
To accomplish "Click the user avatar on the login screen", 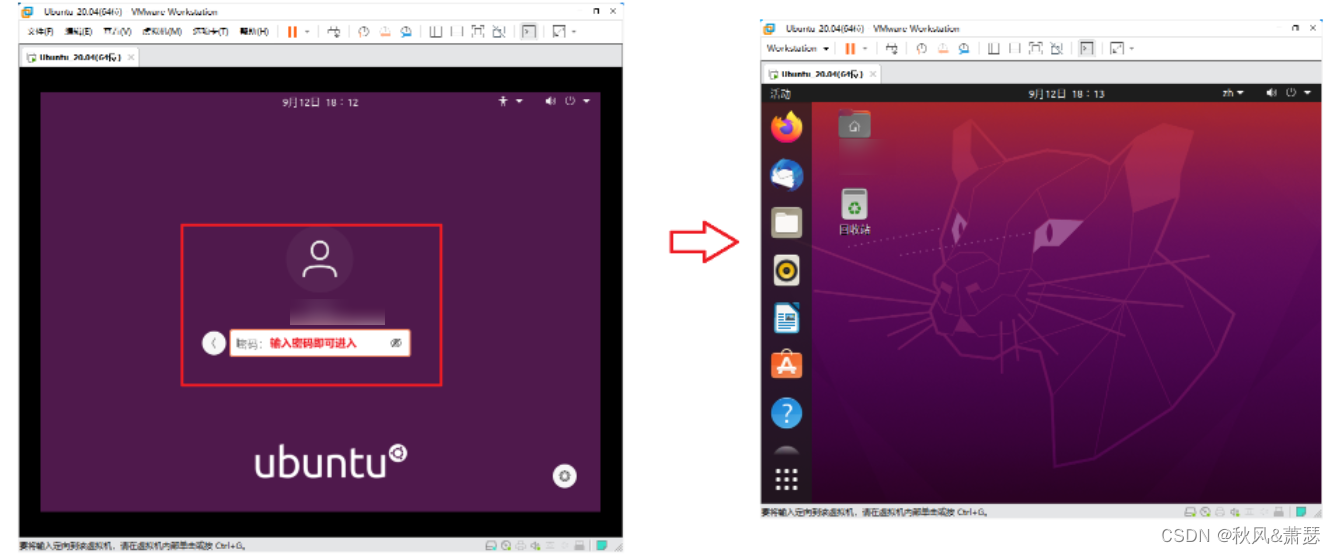I will (x=320, y=259).
